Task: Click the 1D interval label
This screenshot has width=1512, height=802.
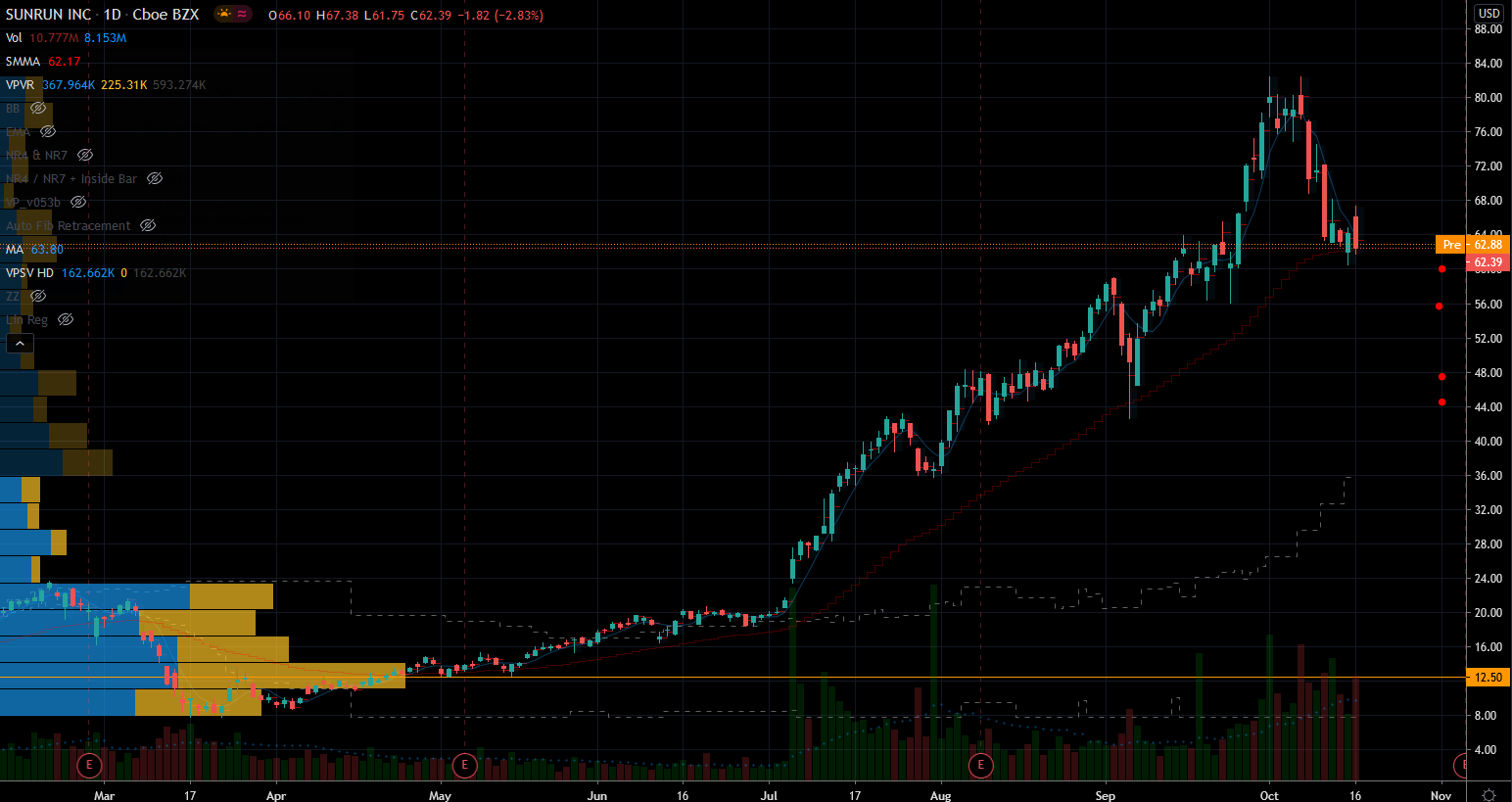Action: point(112,15)
